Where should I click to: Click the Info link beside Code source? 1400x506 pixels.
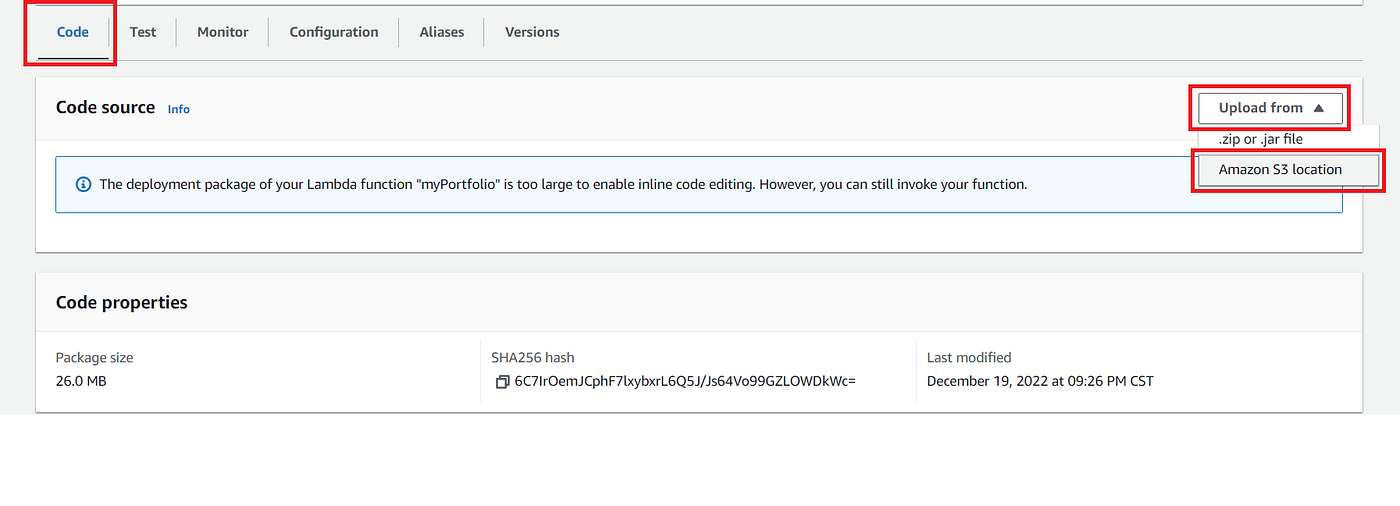pos(178,109)
